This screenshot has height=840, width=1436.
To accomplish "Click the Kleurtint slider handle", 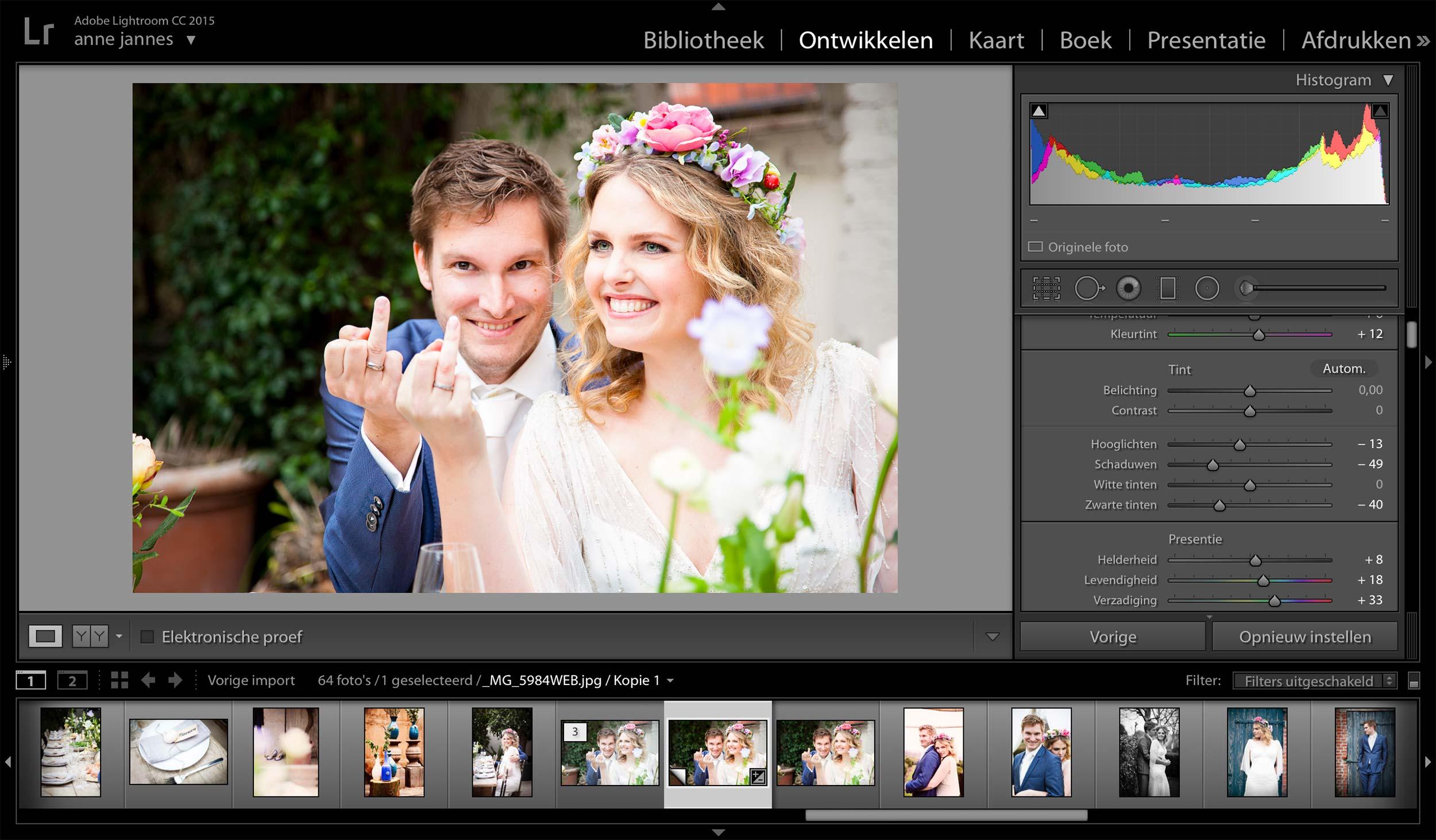I will coord(1259,335).
